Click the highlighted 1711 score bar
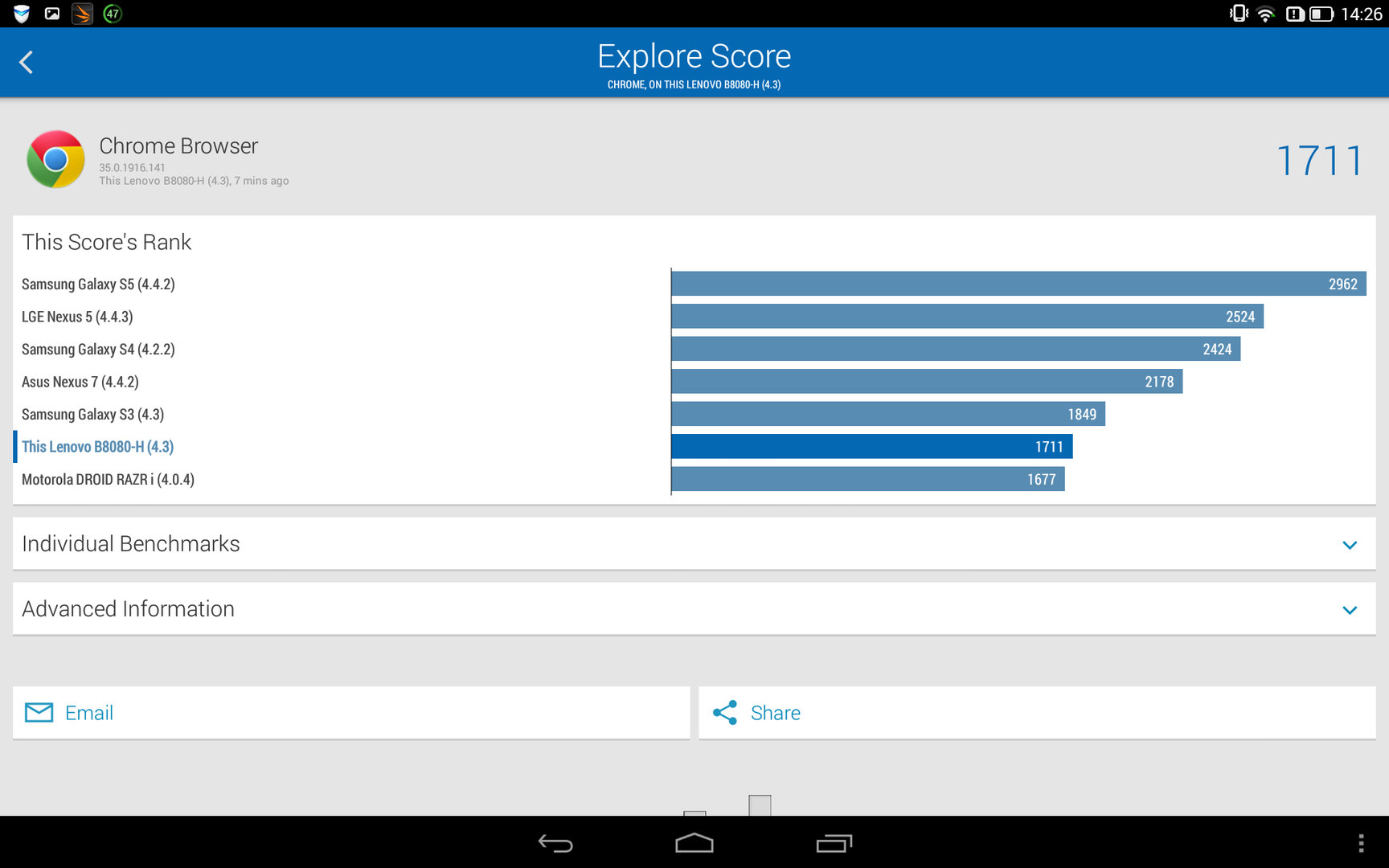The width and height of the screenshot is (1389, 868). click(871, 447)
